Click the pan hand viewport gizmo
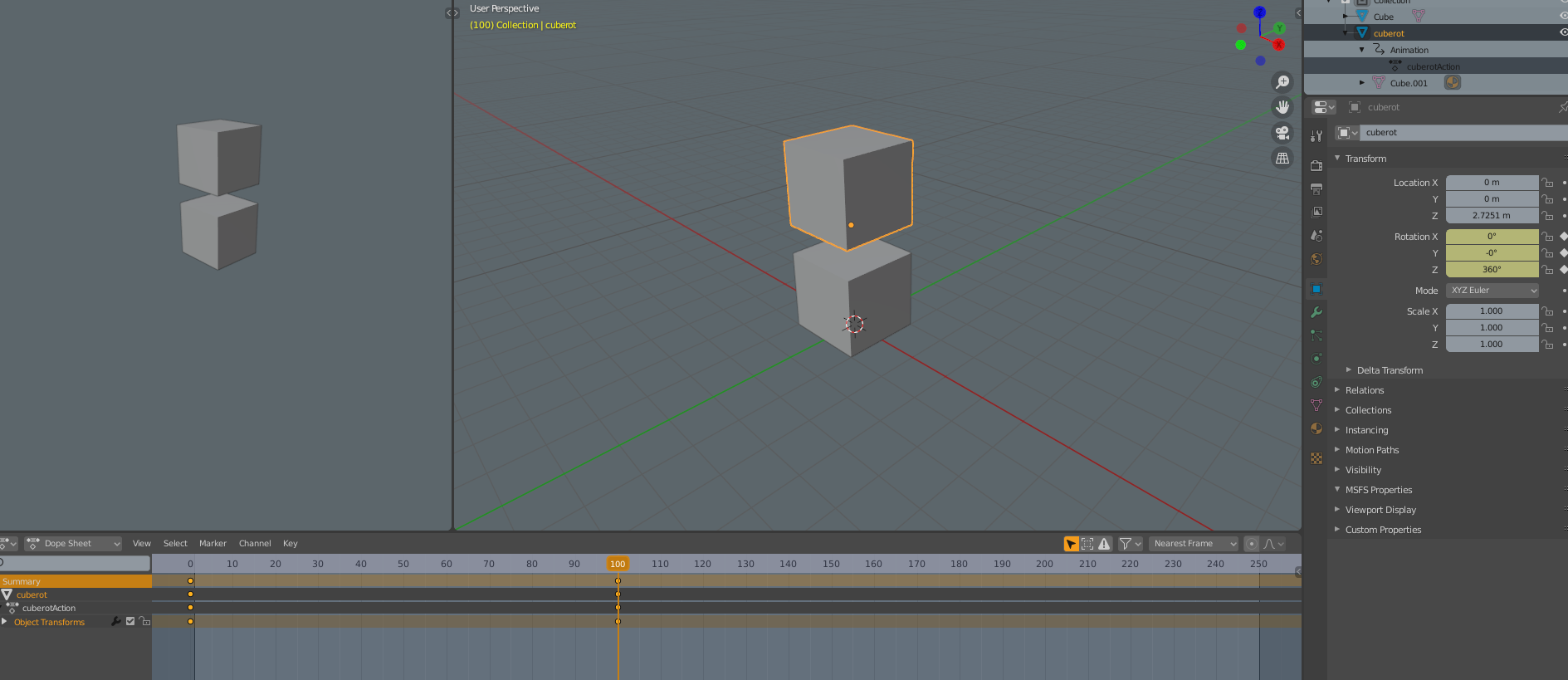Screen dimensions: 1568x680 pyautogui.click(x=1282, y=107)
